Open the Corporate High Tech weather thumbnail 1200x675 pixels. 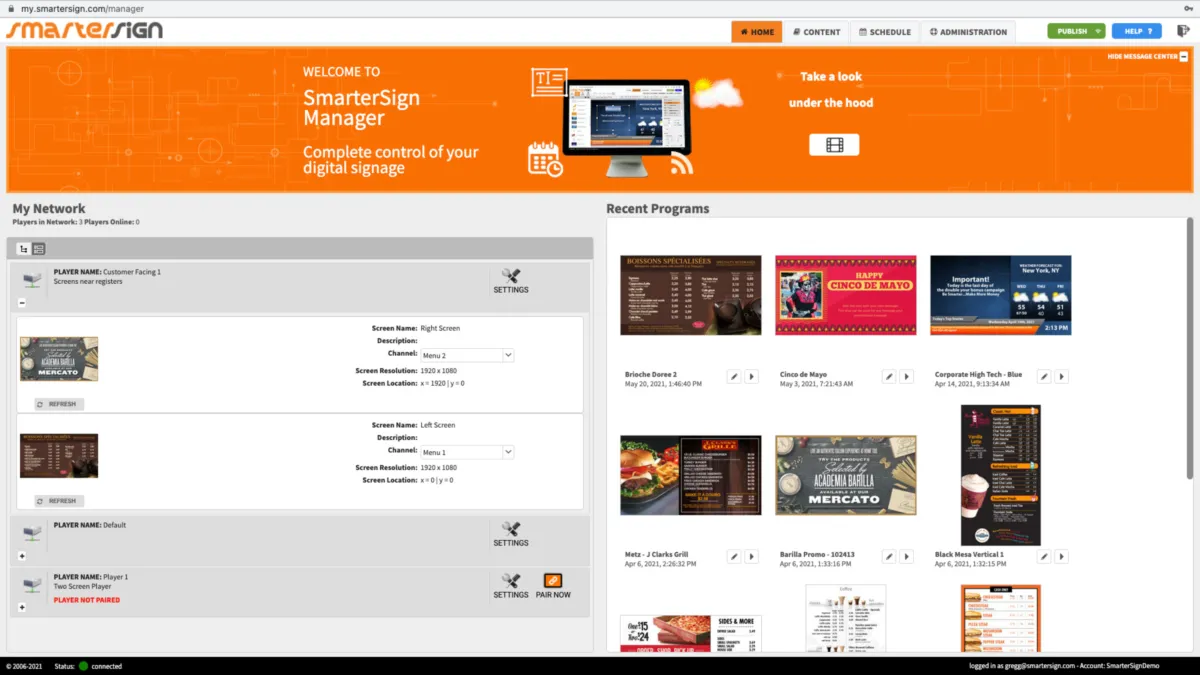point(1000,295)
